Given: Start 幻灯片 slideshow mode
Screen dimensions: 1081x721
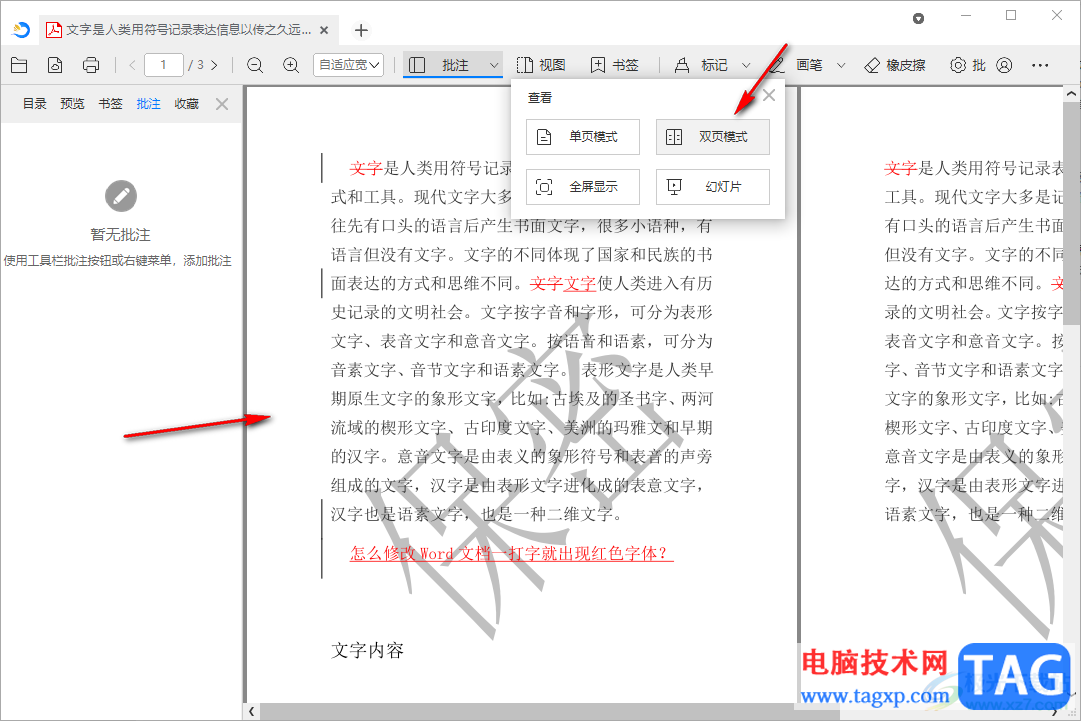Looking at the screenshot, I should coord(712,187).
